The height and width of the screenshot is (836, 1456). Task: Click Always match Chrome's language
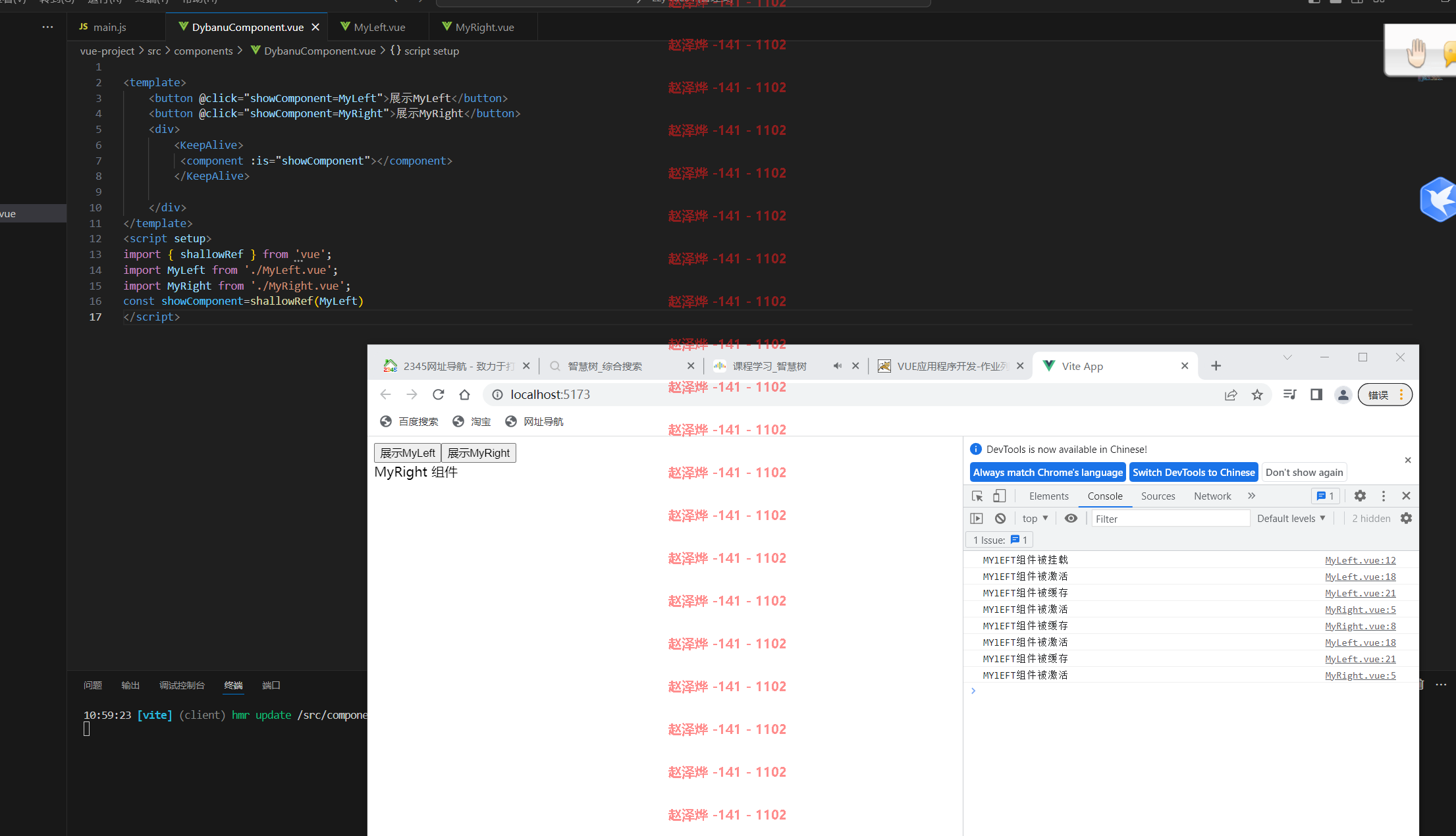point(1048,472)
